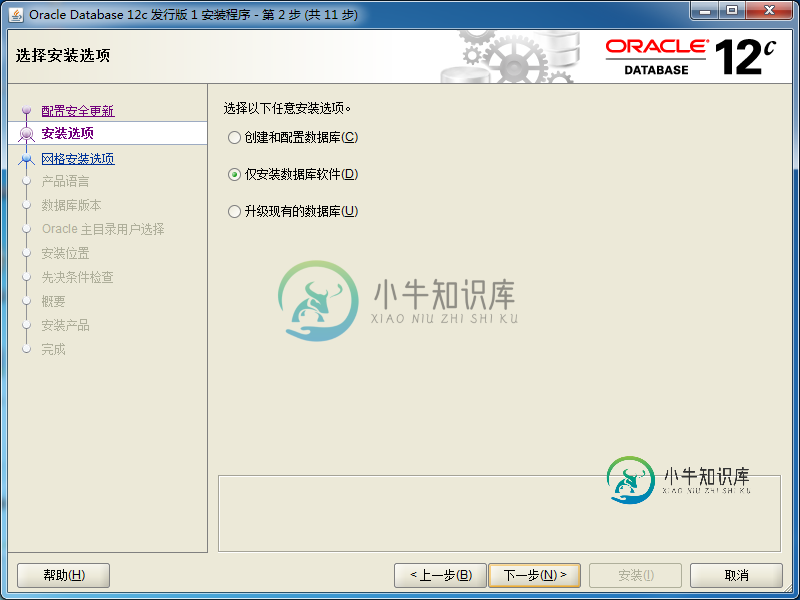800x600 pixels.
Task: Choose the 仅安装数据库软件(D) radio option
Action: tap(293, 174)
